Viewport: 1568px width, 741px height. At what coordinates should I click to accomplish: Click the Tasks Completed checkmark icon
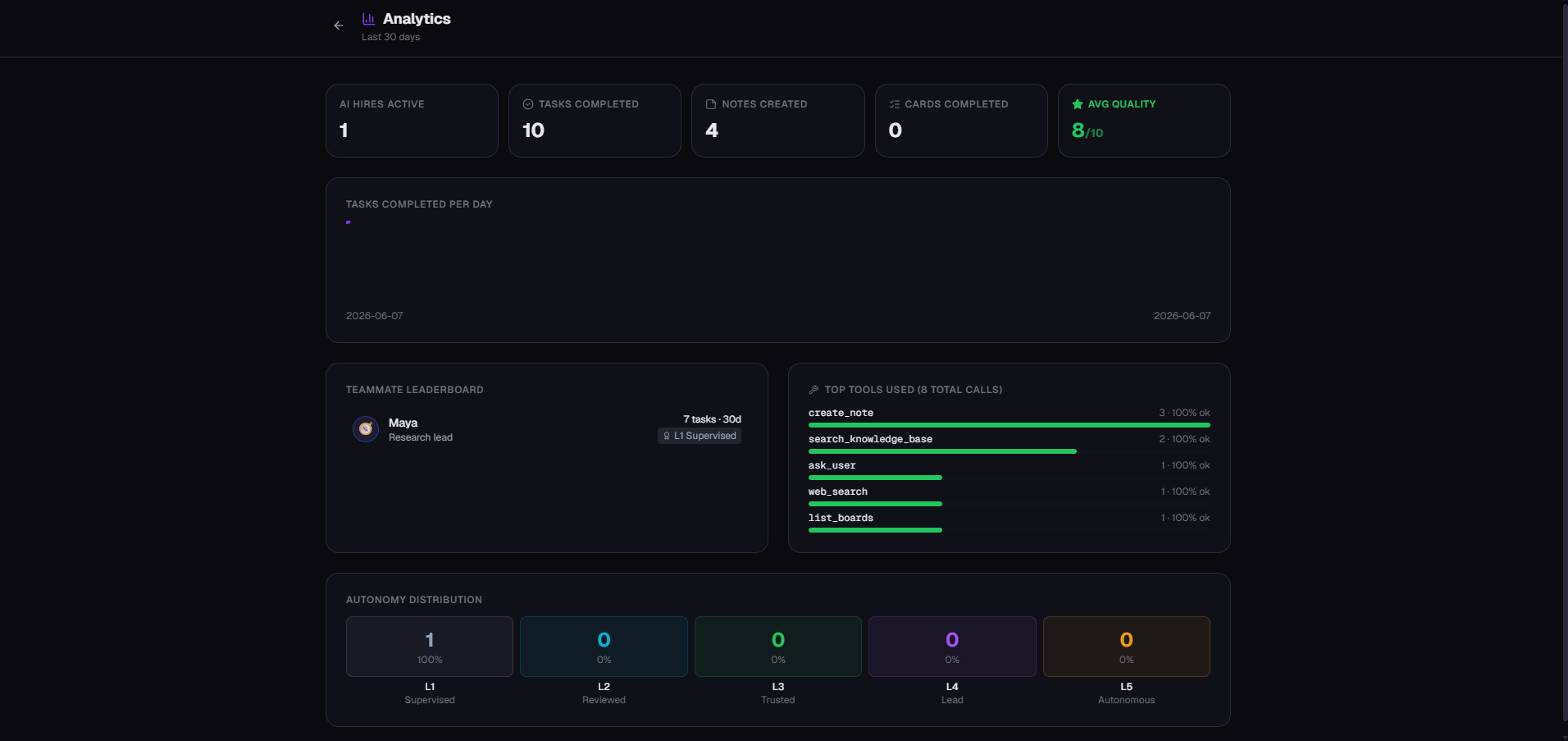tap(528, 104)
